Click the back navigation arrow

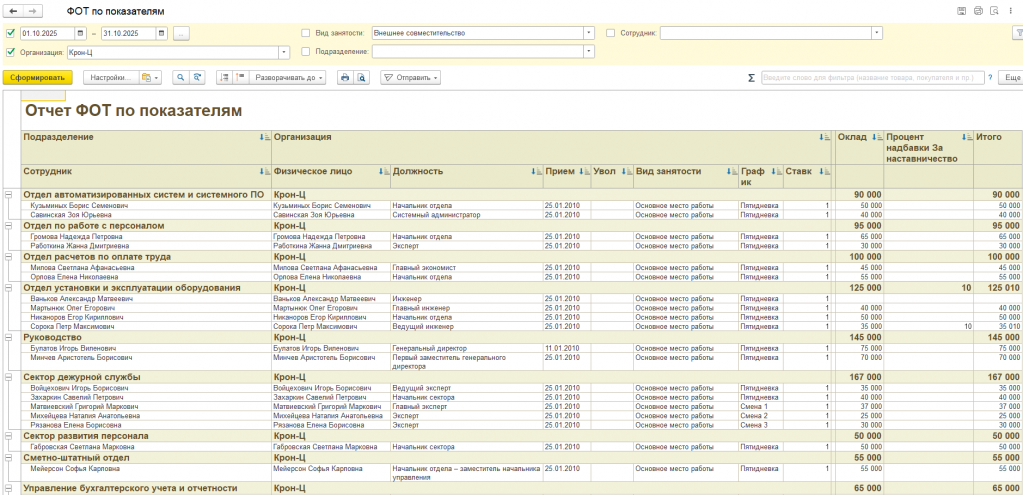[14, 10]
